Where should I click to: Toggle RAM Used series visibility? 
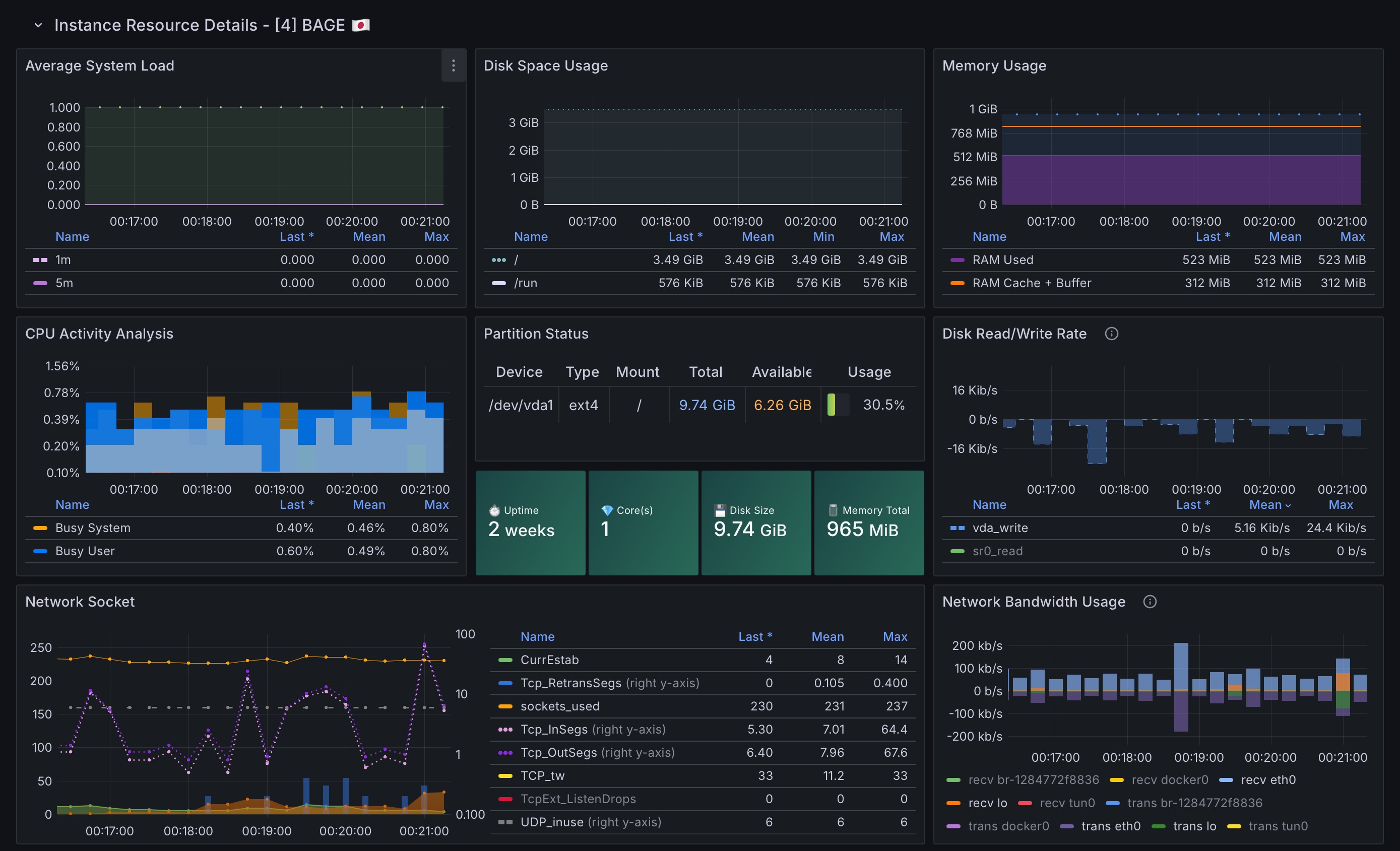click(1002, 259)
